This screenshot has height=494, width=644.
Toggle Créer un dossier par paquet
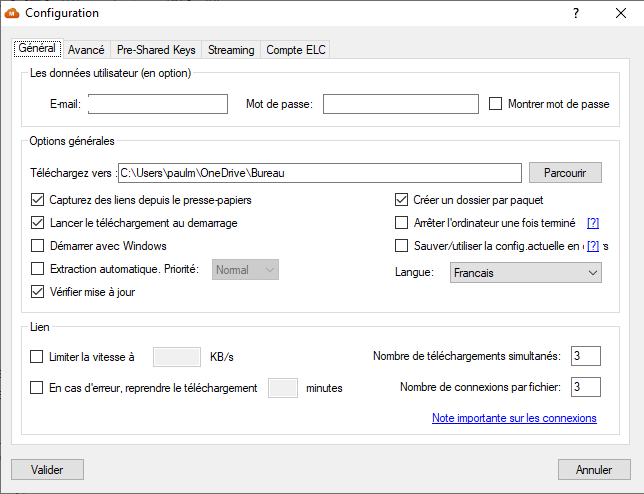coord(402,199)
